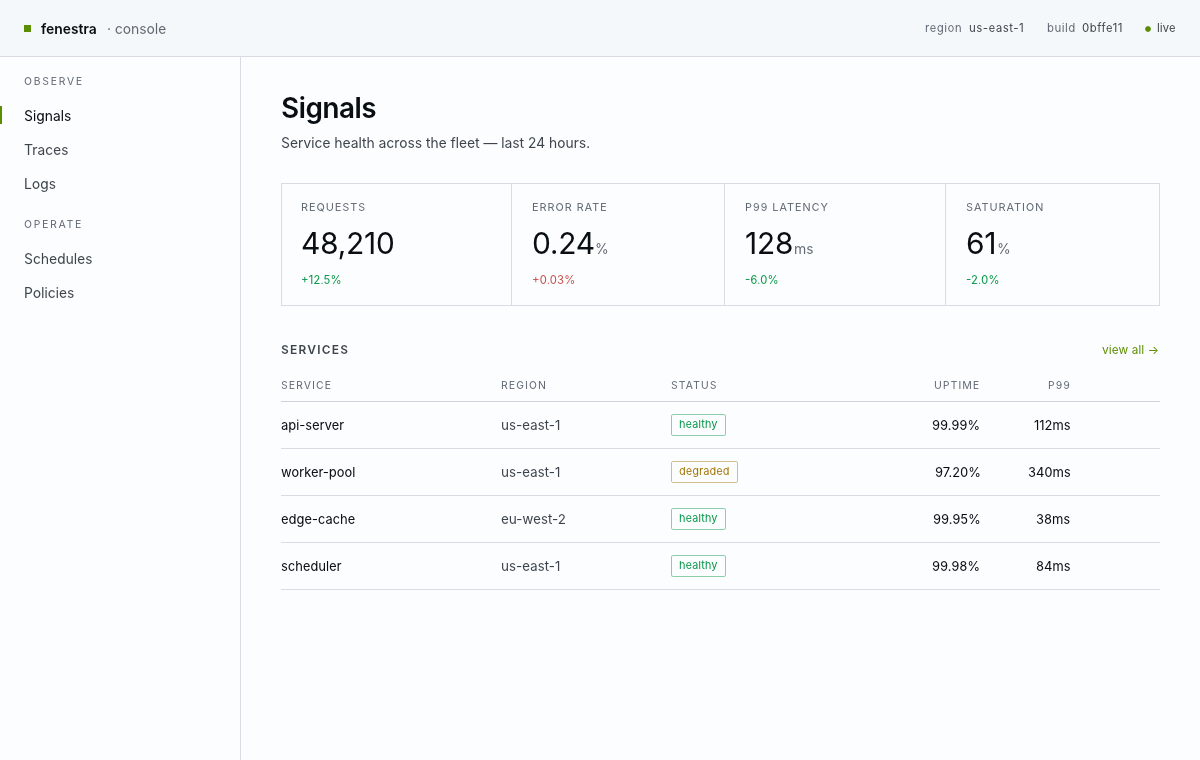Select the edge-cache service name
This screenshot has height=760, width=1200.
tap(318, 519)
